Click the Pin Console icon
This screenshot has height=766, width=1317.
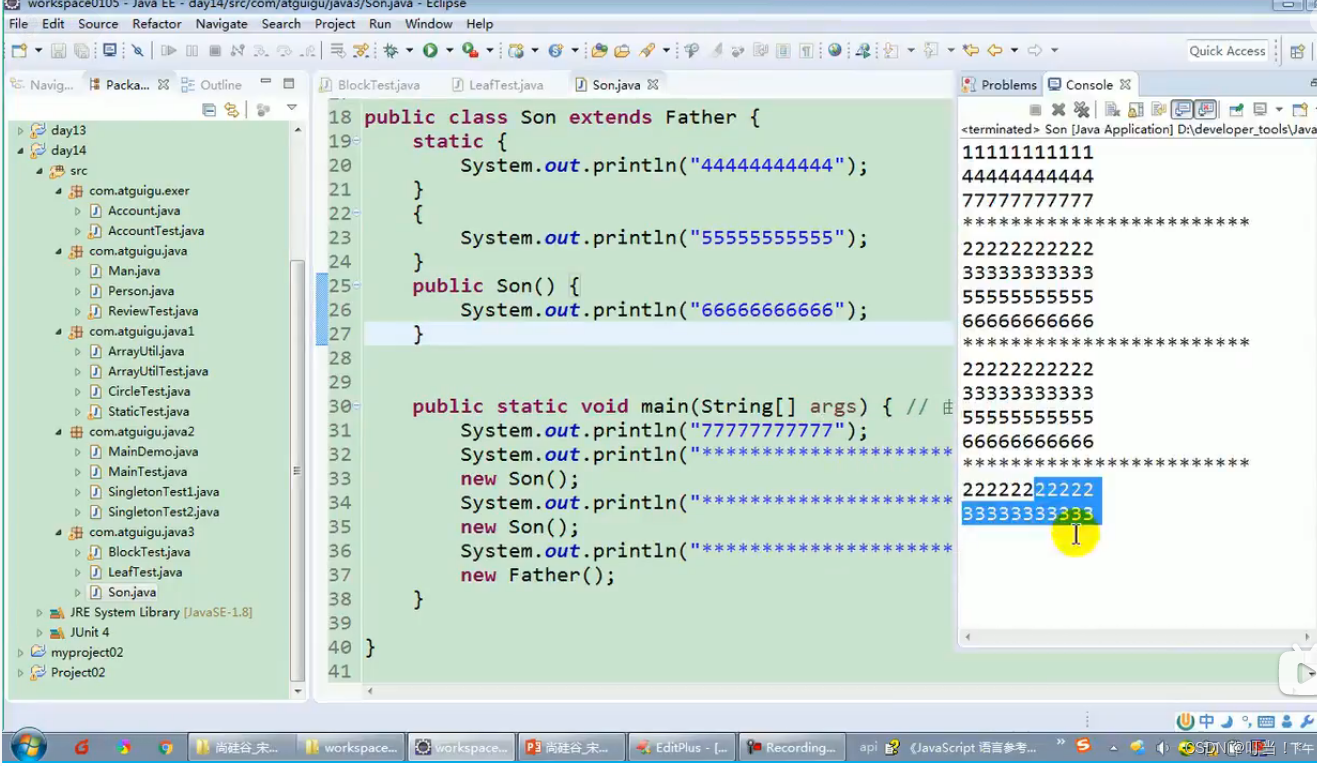click(1236, 110)
